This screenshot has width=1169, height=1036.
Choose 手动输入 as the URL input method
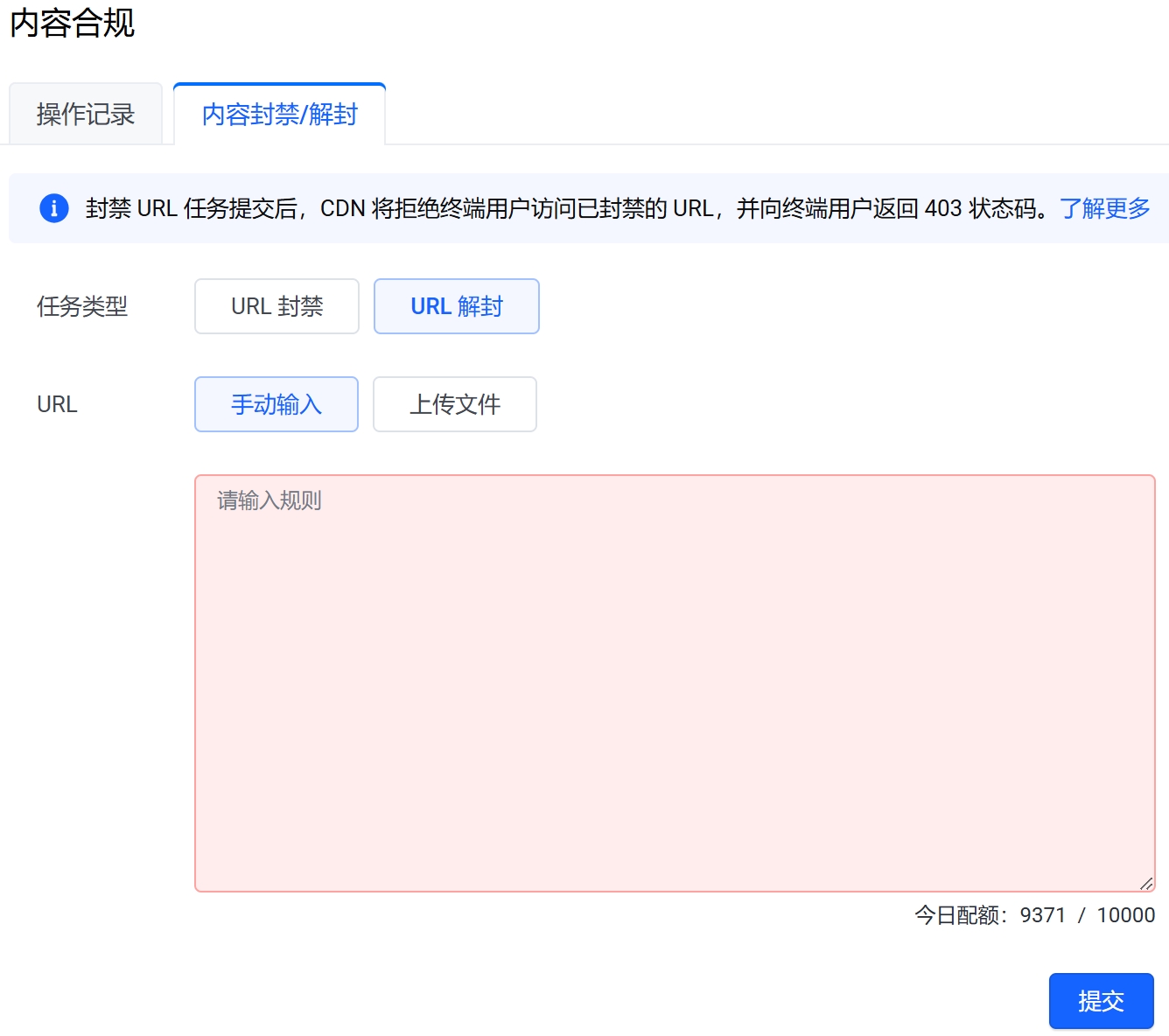pyautogui.click(x=276, y=404)
